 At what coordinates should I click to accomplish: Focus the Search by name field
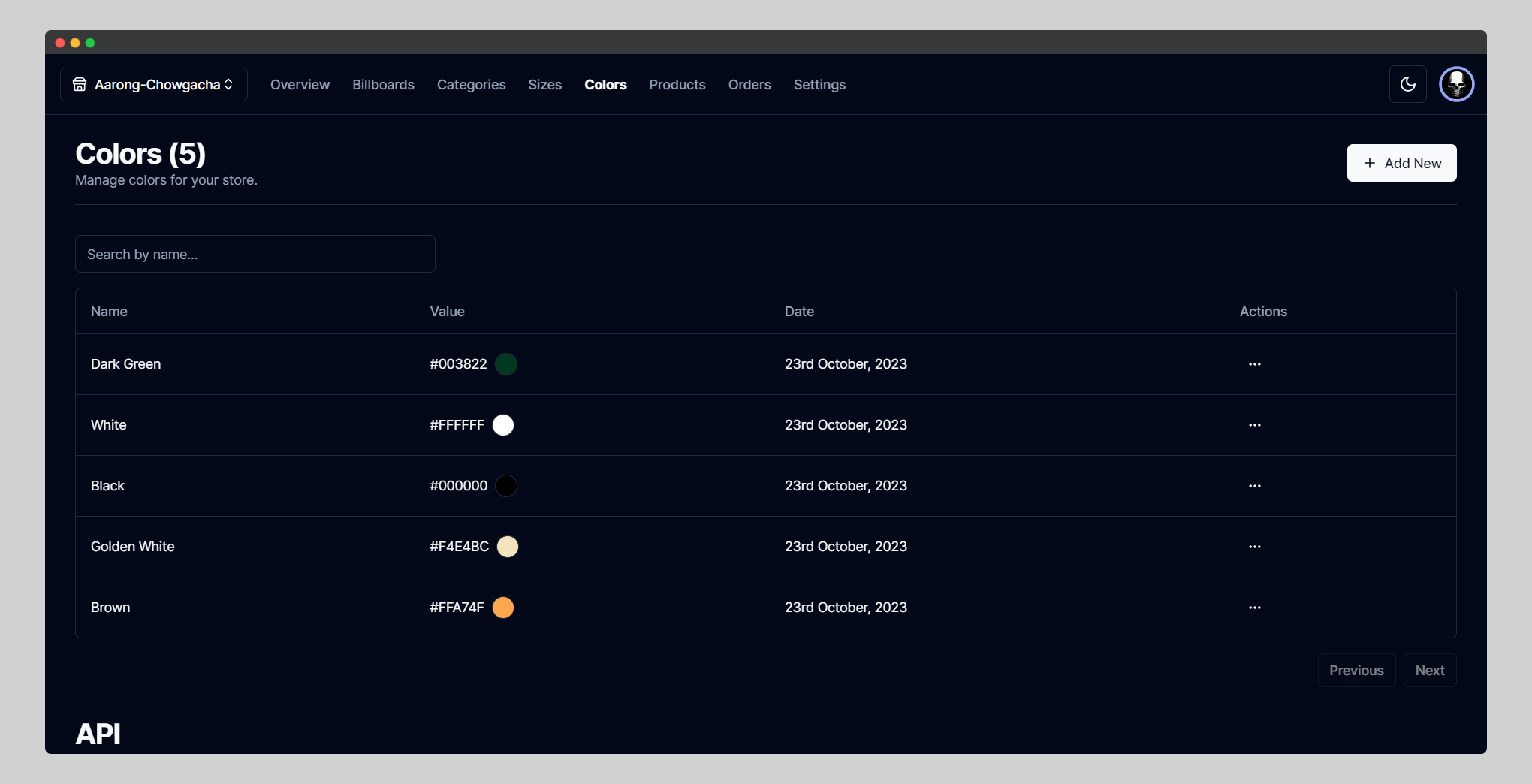pyautogui.click(x=255, y=254)
